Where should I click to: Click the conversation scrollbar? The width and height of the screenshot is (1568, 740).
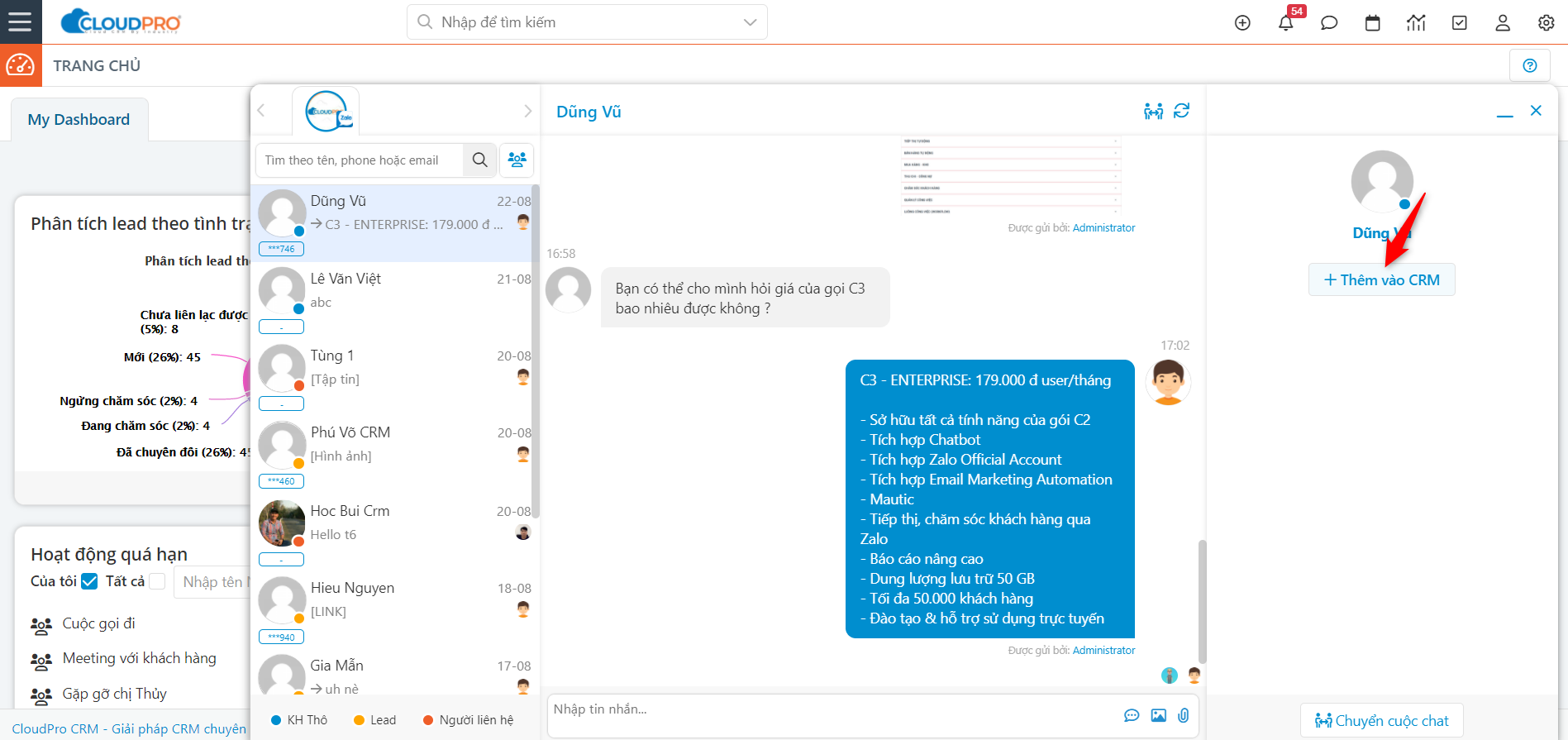(1202, 601)
